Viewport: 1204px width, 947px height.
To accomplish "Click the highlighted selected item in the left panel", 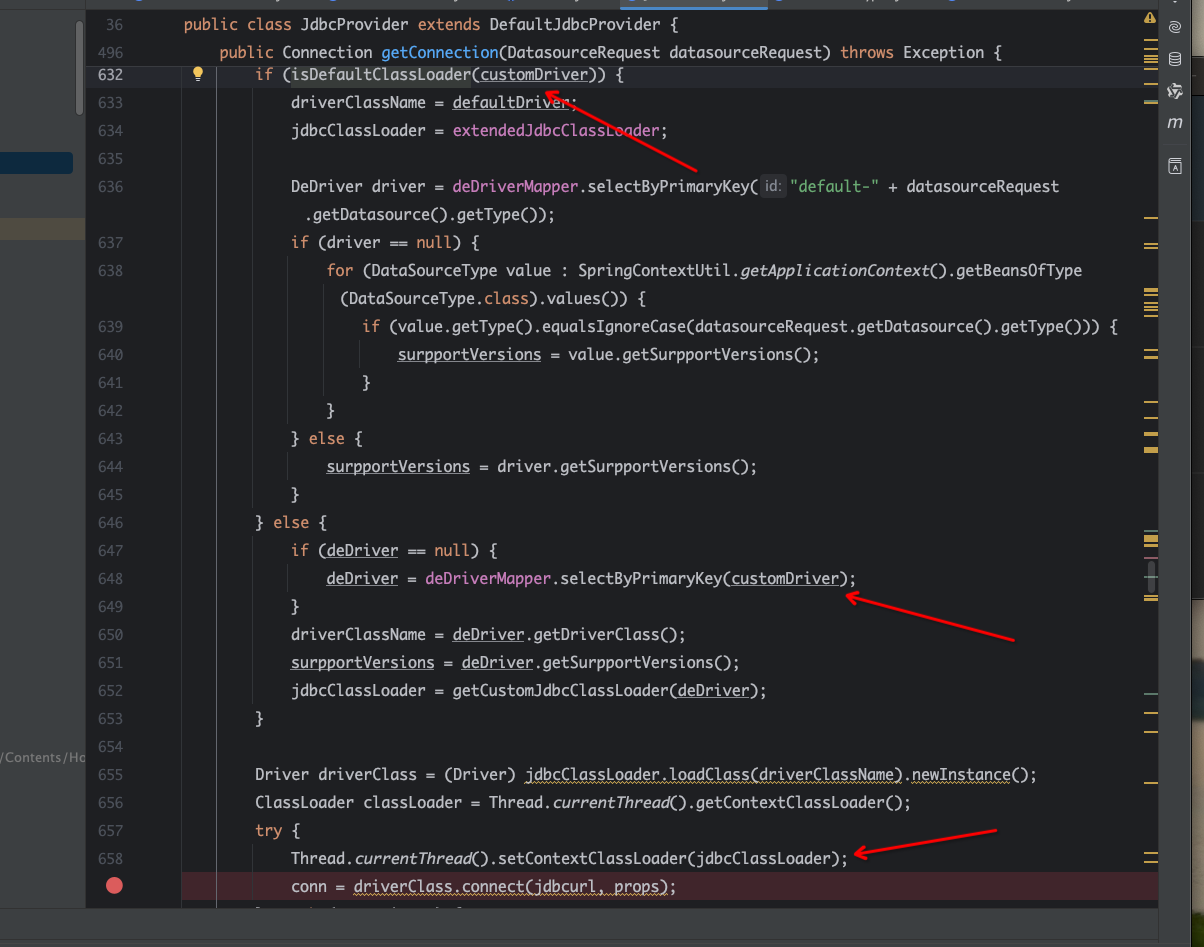I will tap(36, 163).
